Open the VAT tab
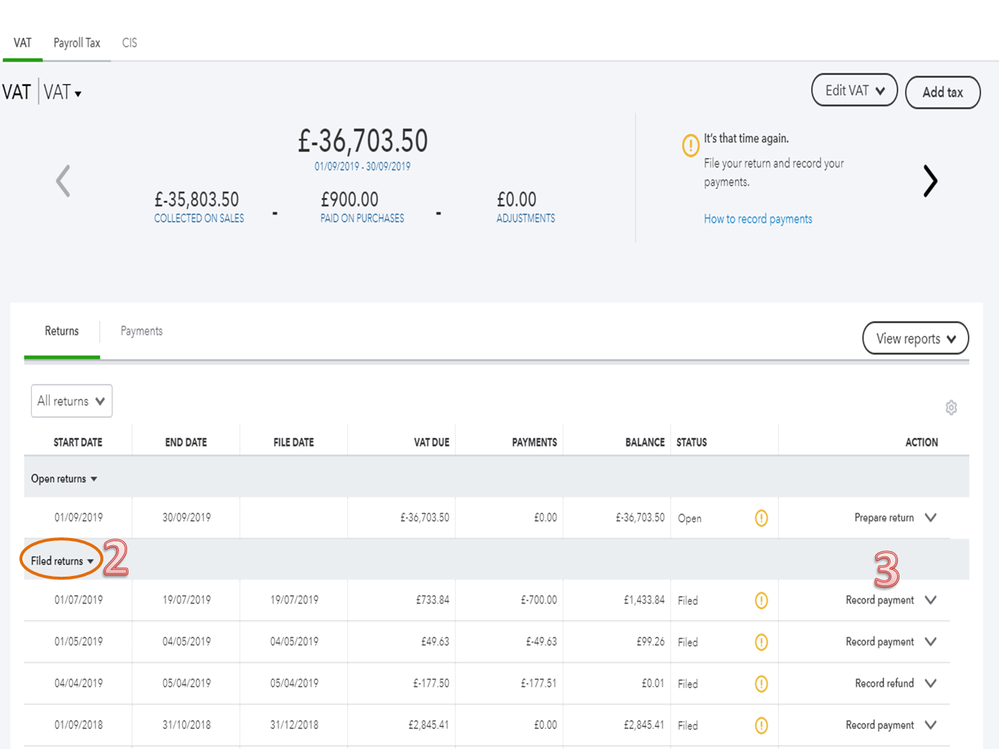The image size is (999, 749). coord(22,43)
